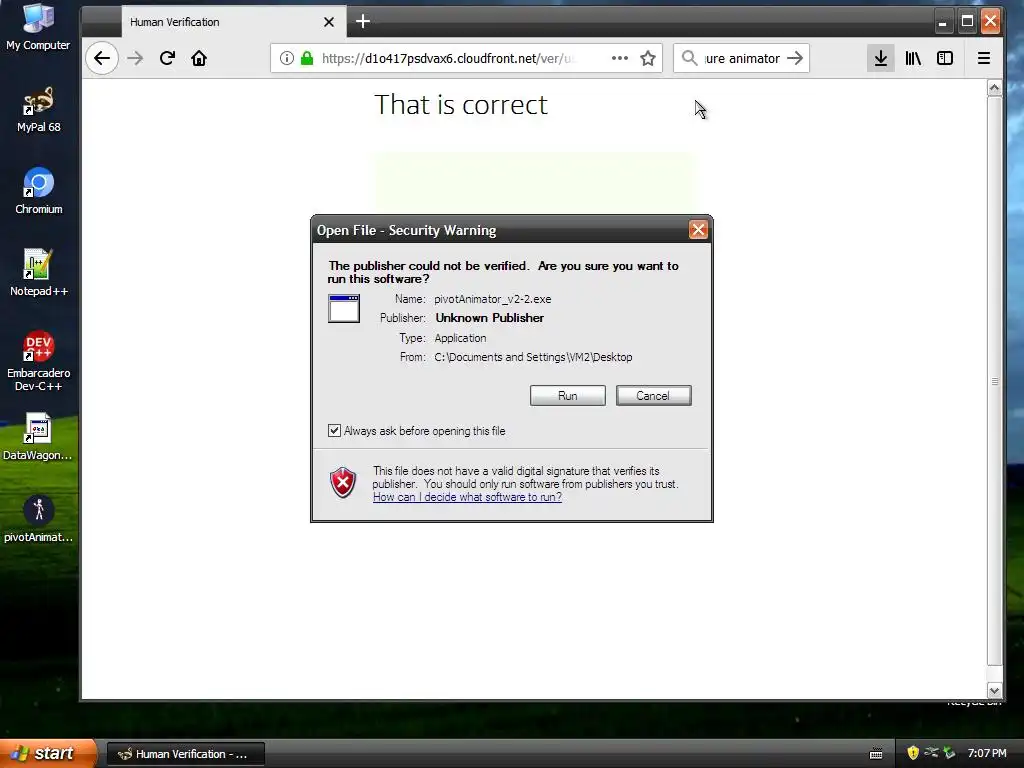
Task: Click the application file icon in dialog
Action: tap(344, 308)
